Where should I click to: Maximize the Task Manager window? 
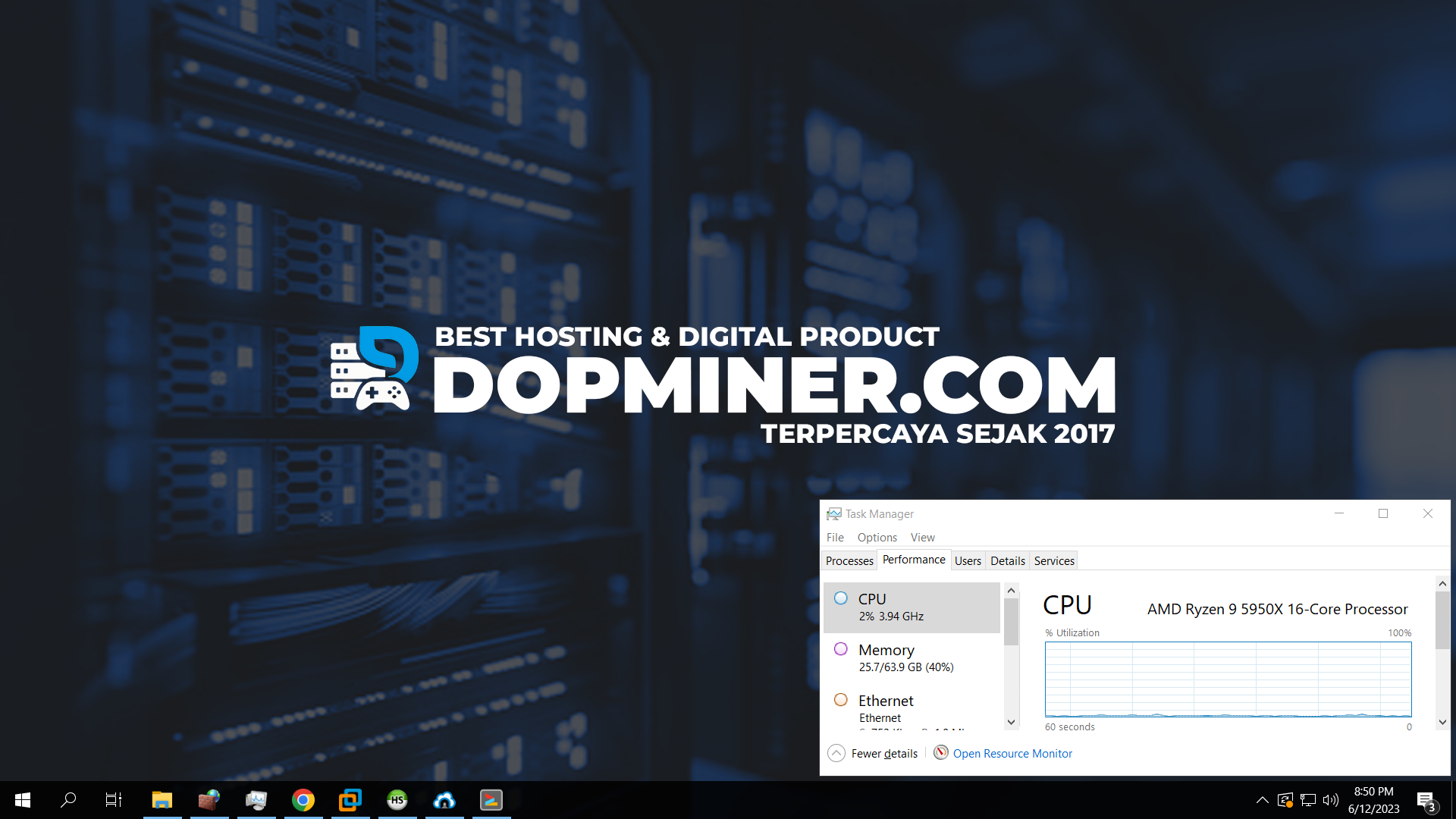click(x=1383, y=513)
